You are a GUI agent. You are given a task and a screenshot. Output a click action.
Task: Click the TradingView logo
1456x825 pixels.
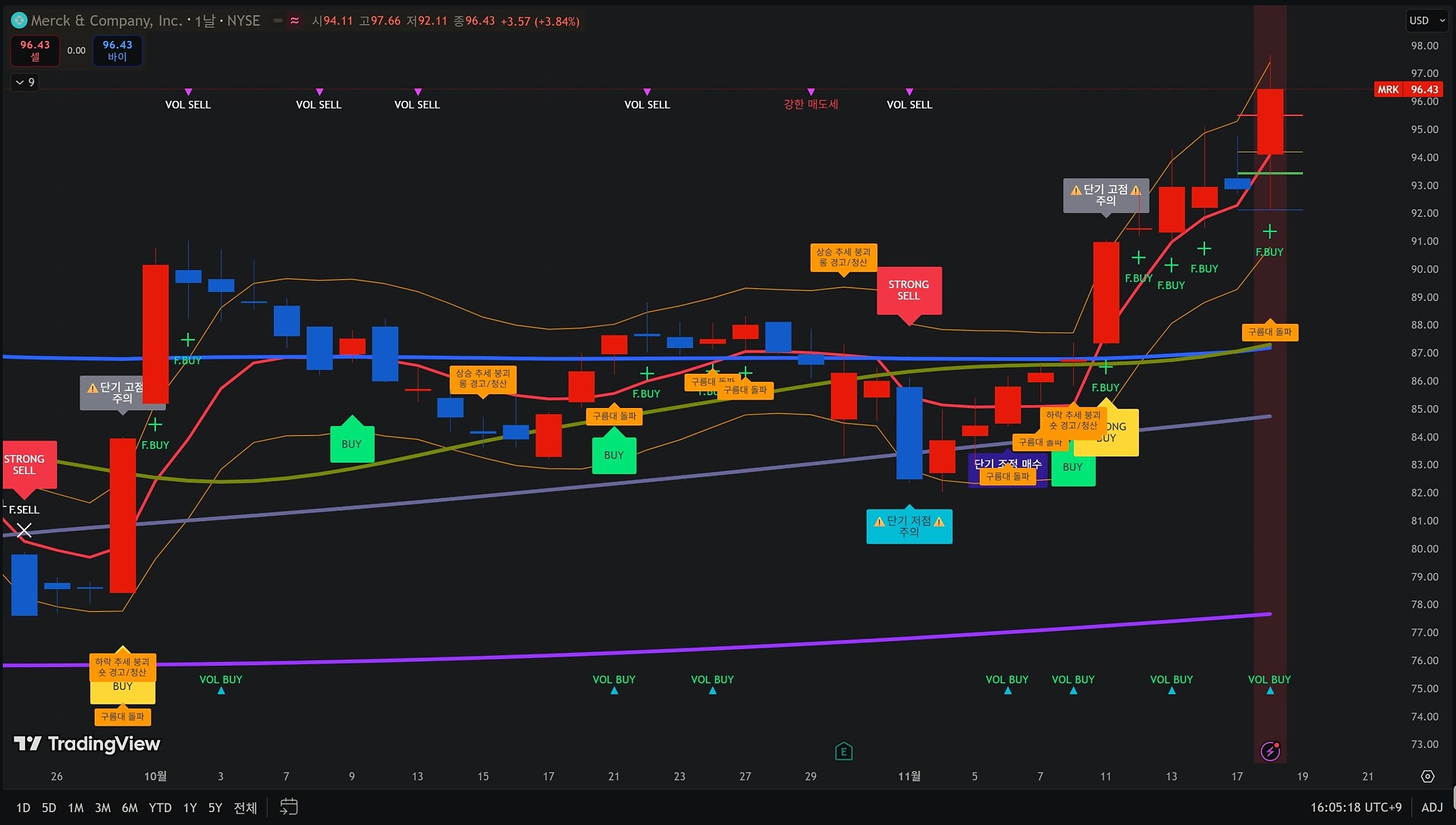pos(87,744)
